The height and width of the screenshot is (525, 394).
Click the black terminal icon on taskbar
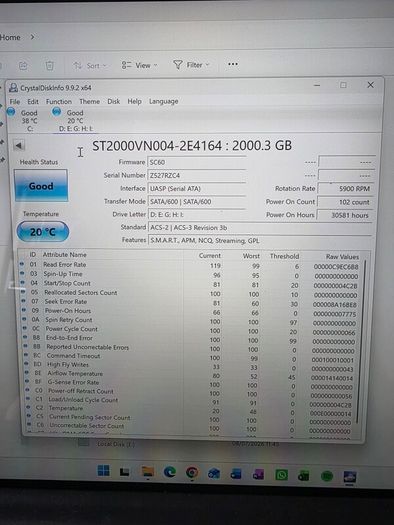tap(125, 472)
